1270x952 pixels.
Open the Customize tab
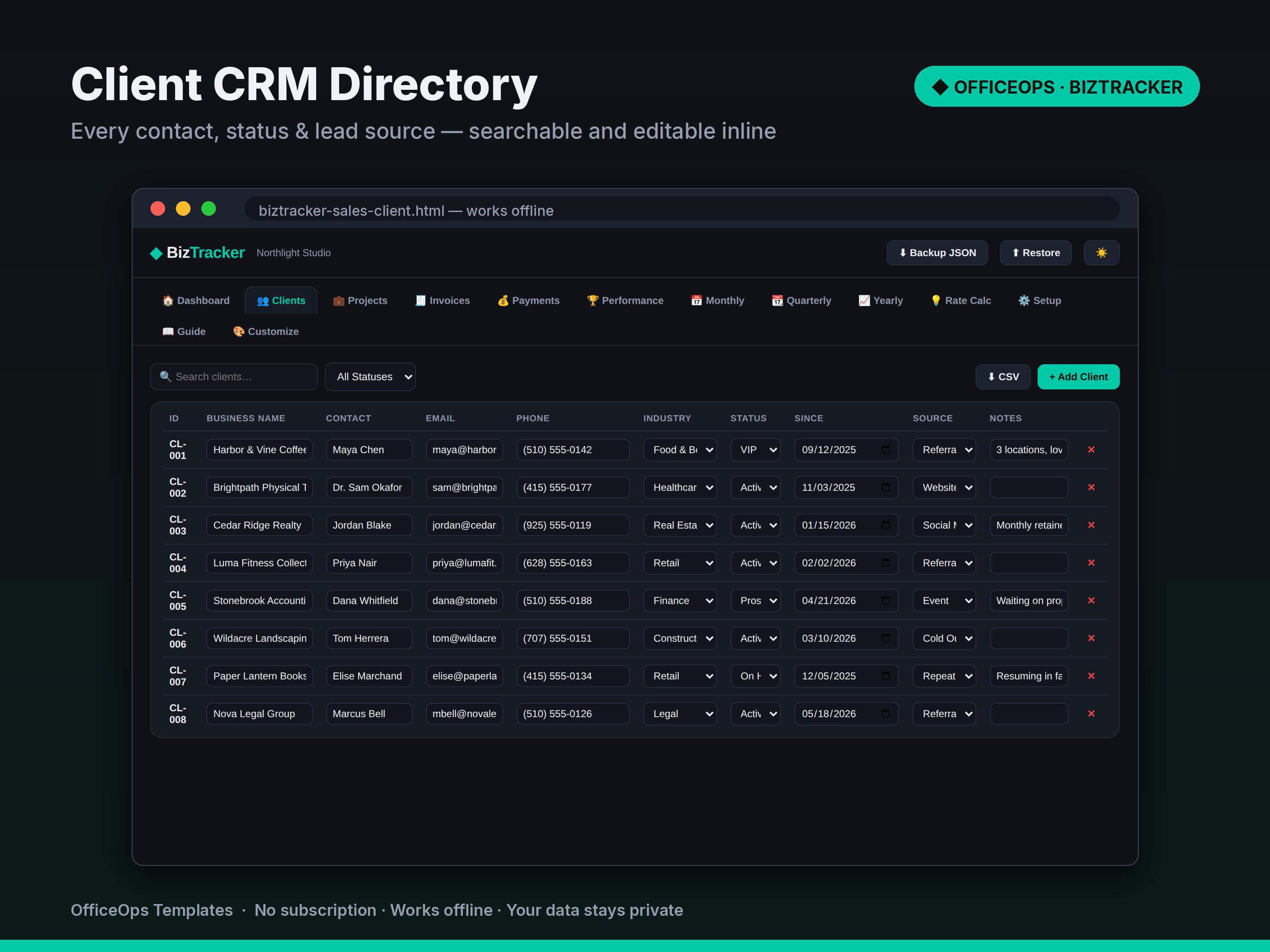(266, 331)
